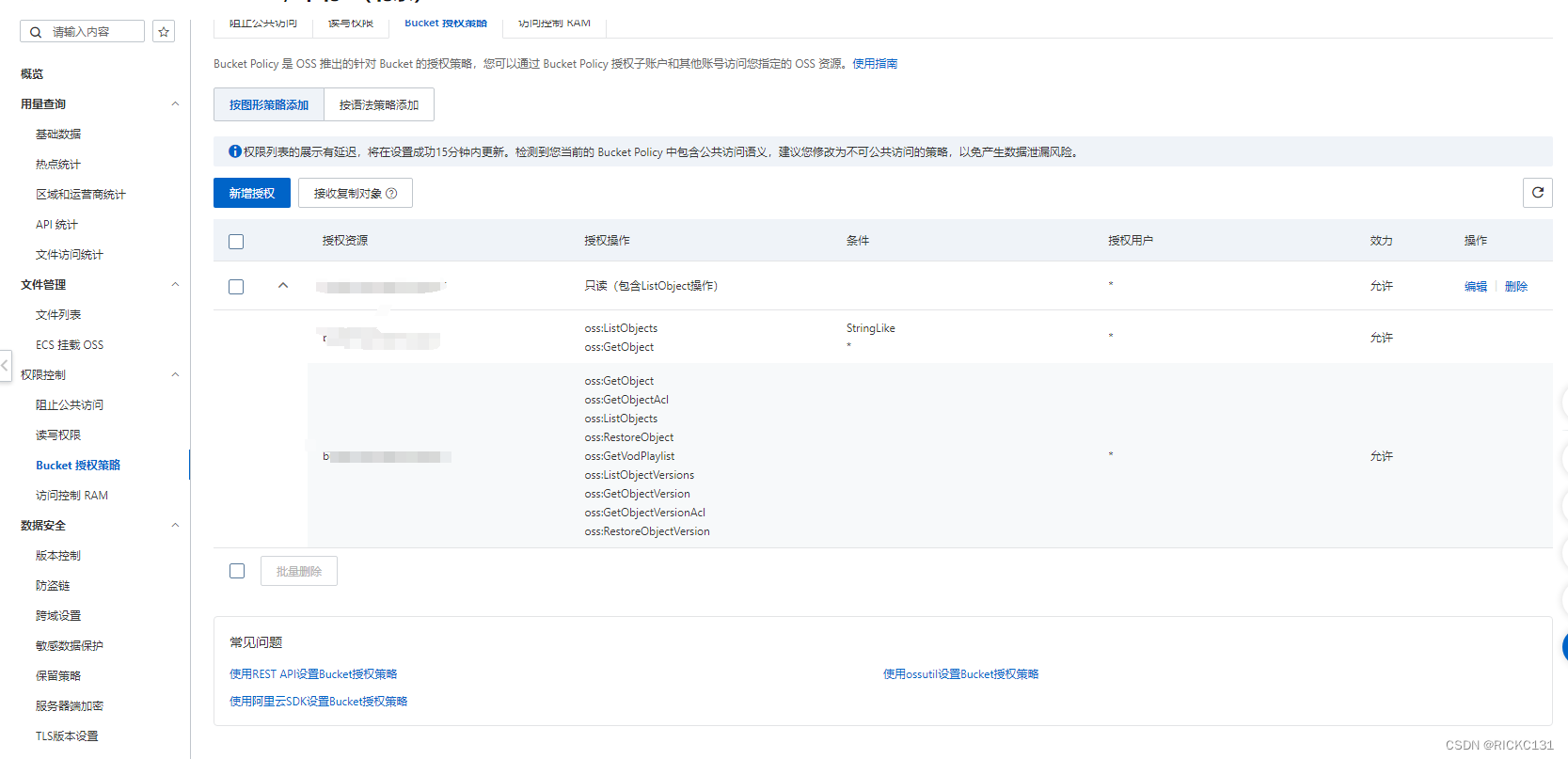Open ECS 挂载 OSS in the sidebar
This screenshot has width=1568, height=759.
tap(70, 344)
